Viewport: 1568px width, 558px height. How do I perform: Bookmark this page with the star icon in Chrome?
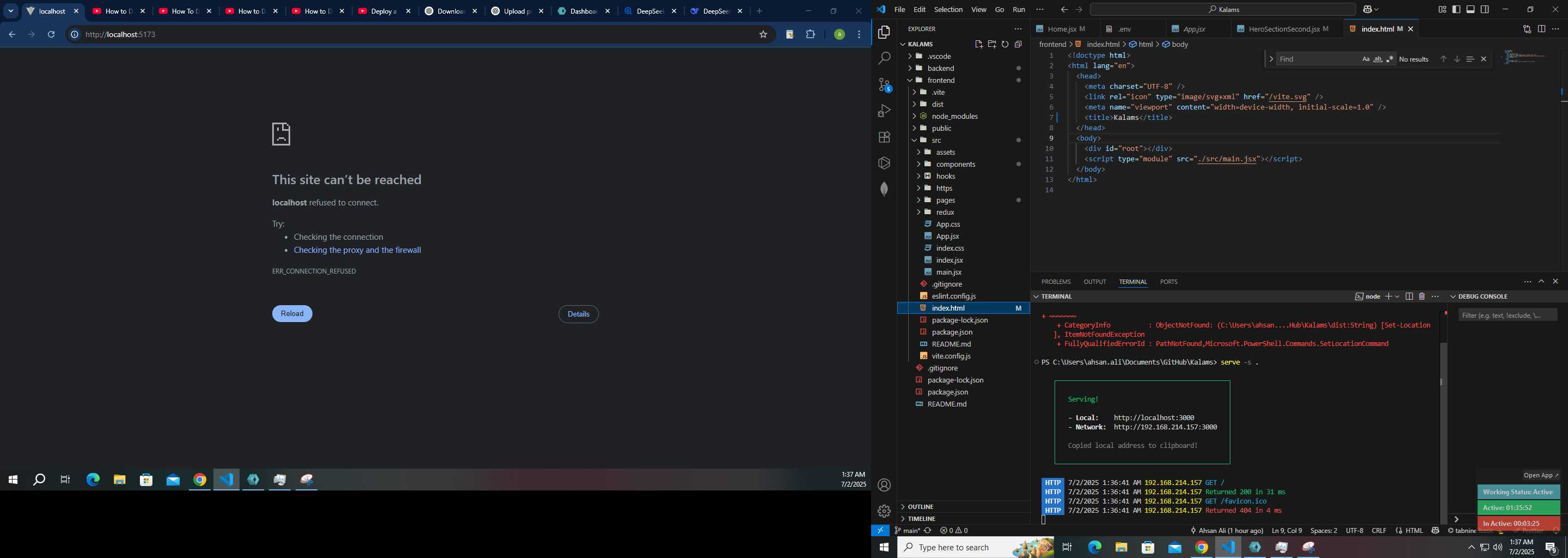(763, 35)
